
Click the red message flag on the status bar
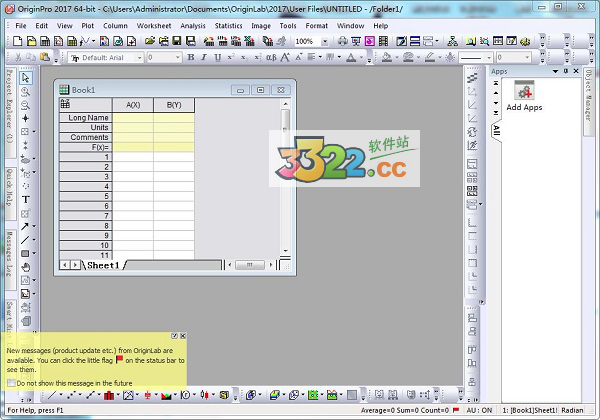point(455,410)
